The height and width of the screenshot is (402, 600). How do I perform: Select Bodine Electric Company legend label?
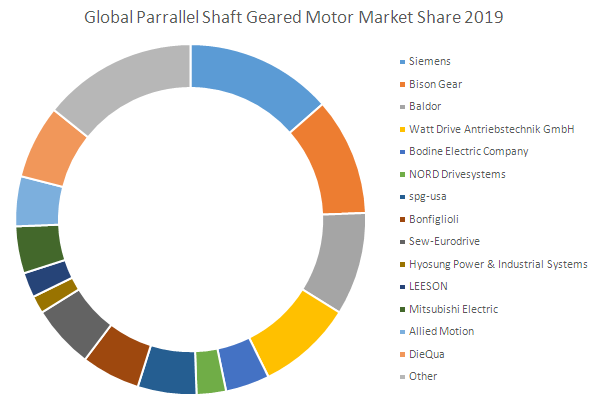pos(470,151)
